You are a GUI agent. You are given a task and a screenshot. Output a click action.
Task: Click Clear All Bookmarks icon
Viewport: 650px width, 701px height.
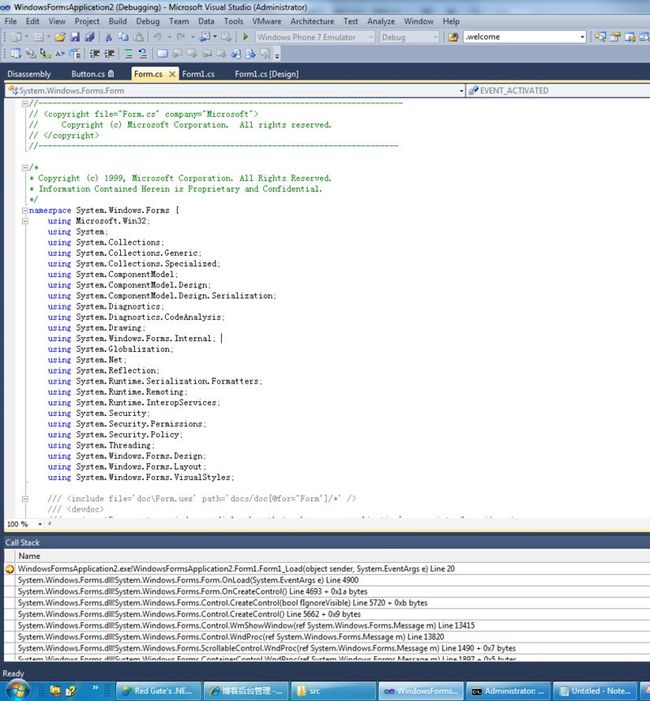click(x=266, y=54)
